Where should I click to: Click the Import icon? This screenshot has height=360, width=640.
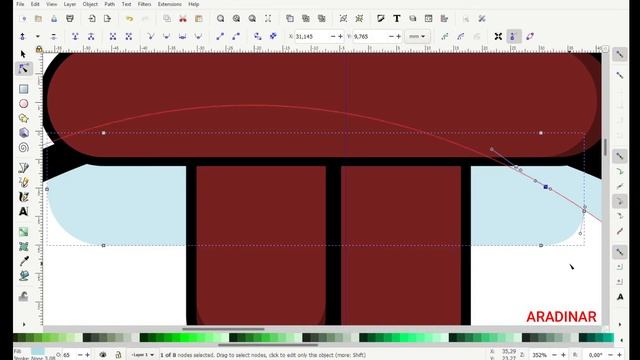pos(92,19)
